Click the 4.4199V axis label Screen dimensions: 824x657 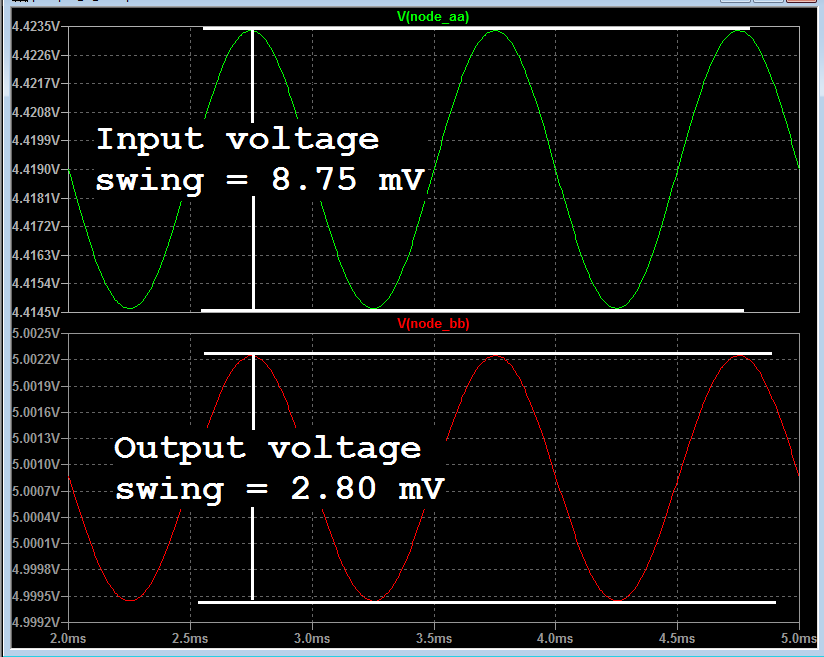coord(36,140)
